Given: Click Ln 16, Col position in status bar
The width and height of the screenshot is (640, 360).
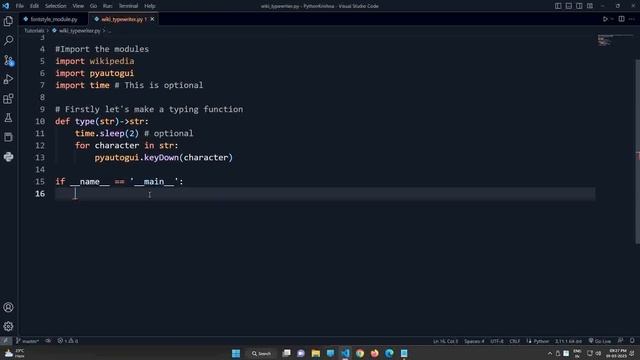Looking at the screenshot, I should tap(445, 341).
